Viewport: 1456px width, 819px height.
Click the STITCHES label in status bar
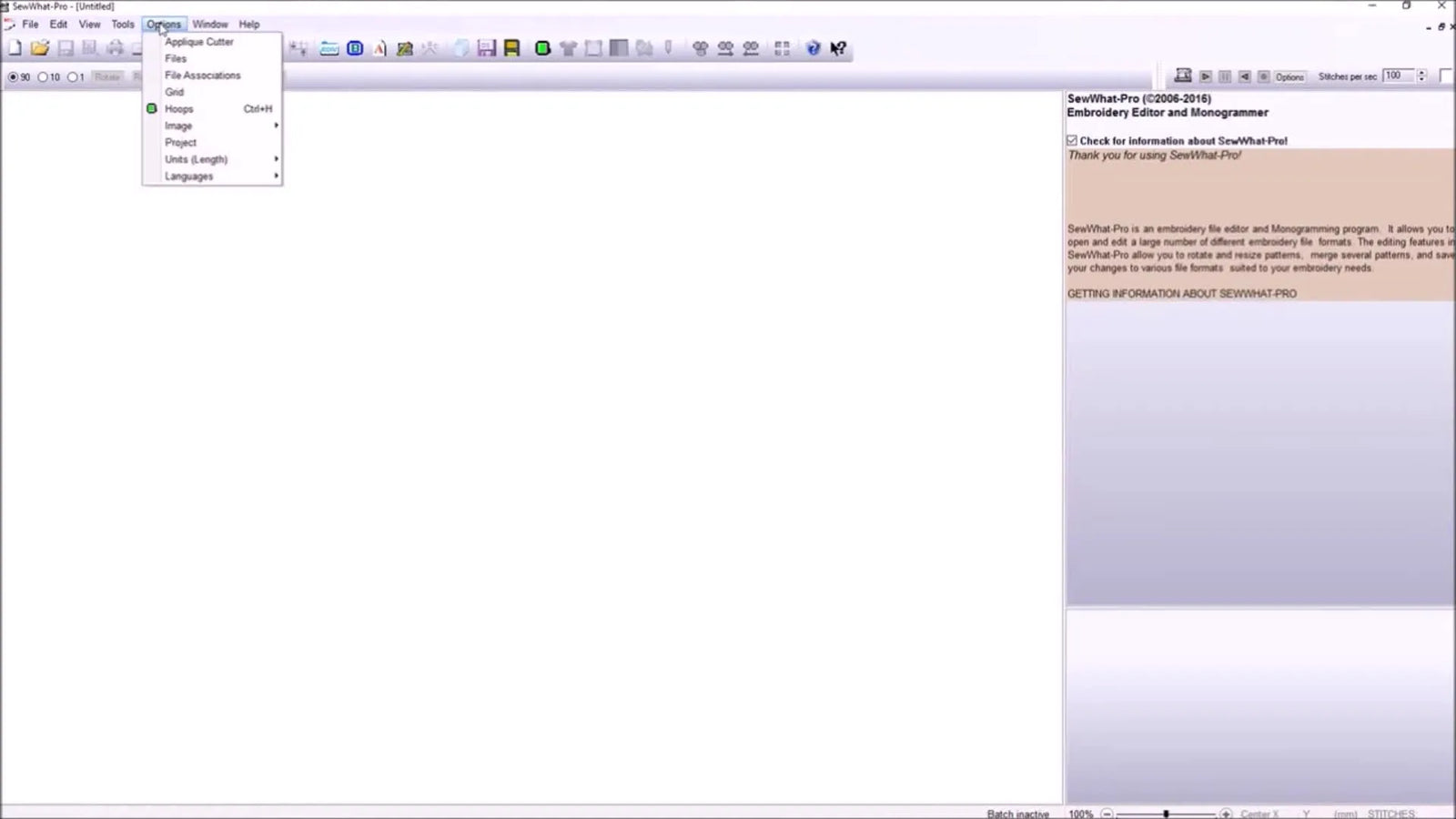click(1391, 814)
